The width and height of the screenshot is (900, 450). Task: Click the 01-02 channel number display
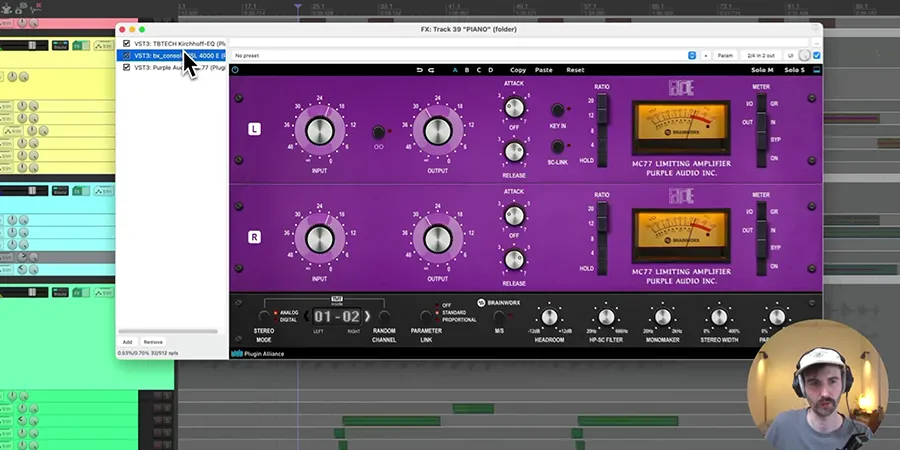point(337,316)
